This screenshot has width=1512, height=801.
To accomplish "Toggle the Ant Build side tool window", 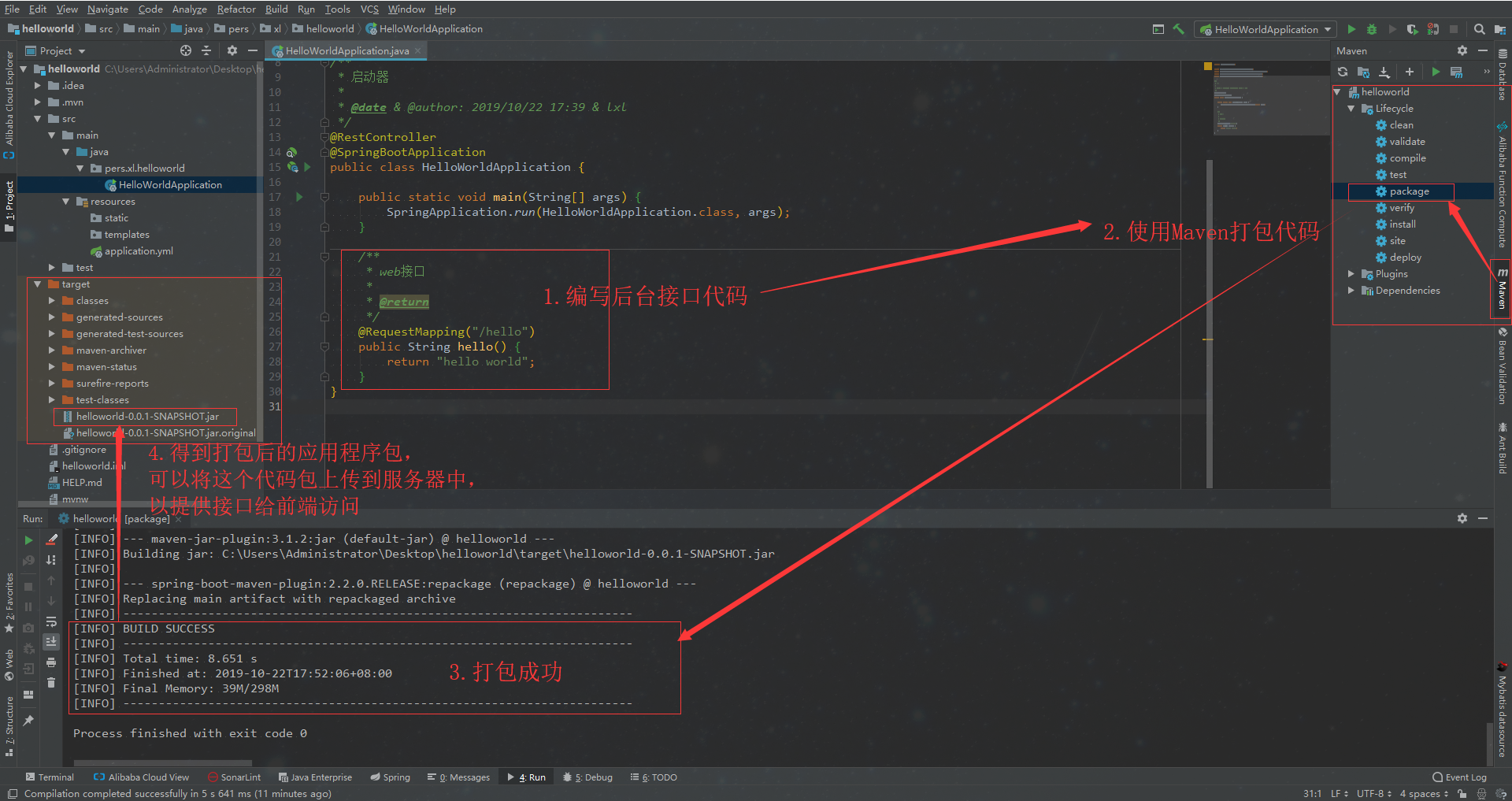I will [x=1502, y=449].
